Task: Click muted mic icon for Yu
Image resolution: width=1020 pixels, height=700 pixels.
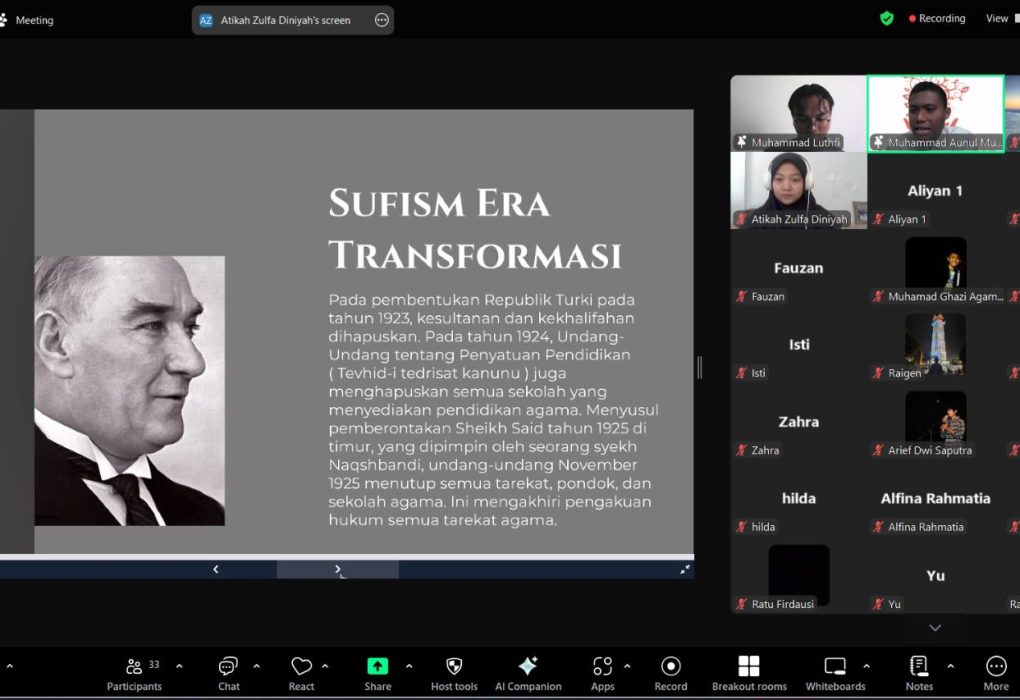Action: click(x=878, y=604)
